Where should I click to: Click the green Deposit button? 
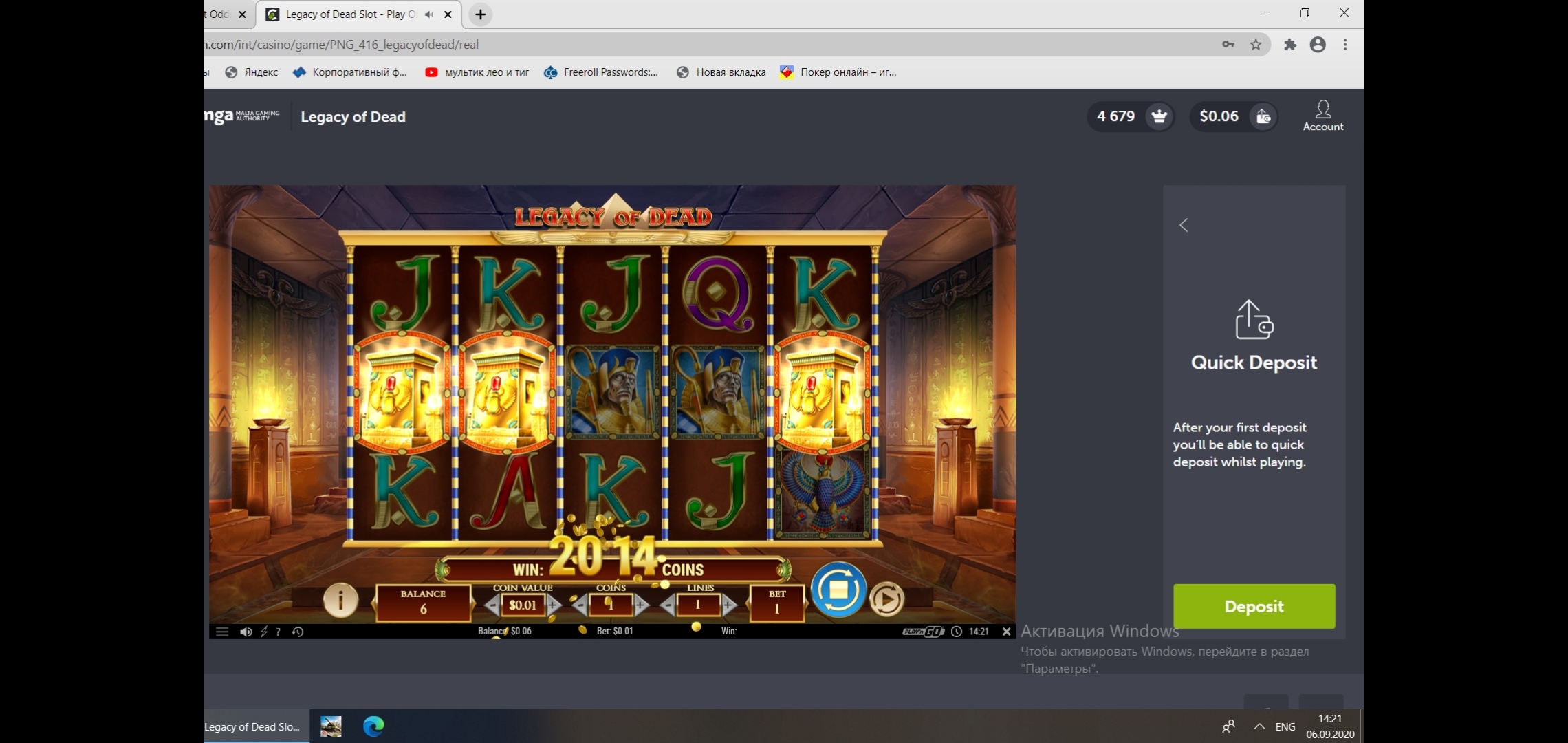click(1254, 606)
